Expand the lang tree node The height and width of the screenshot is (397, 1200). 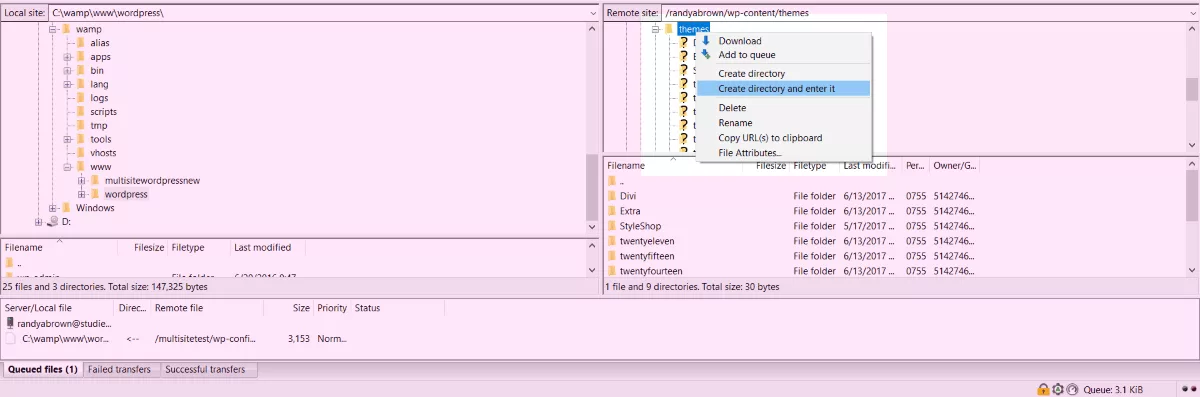tap(68, 85)
